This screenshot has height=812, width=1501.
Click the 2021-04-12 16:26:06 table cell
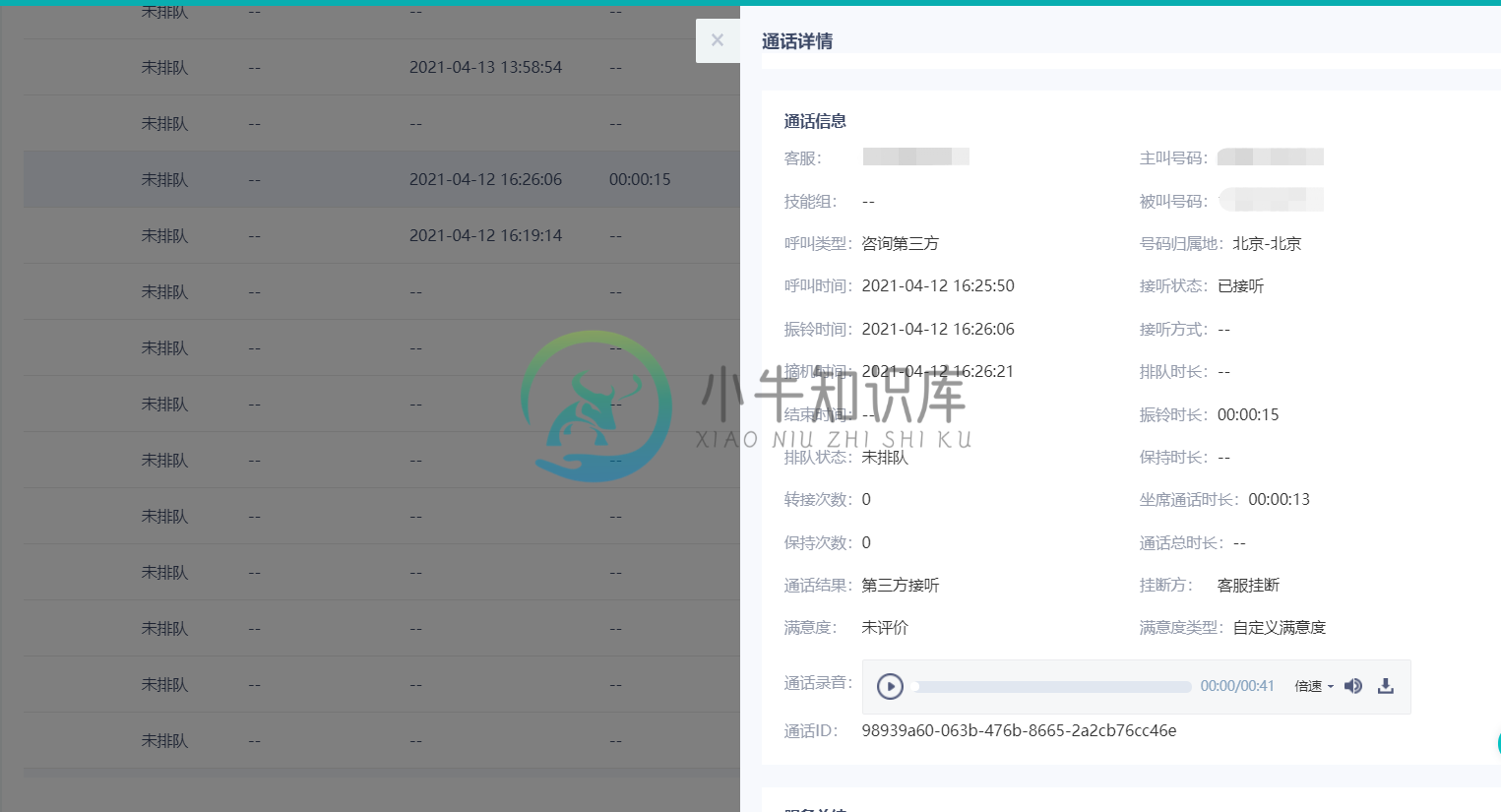coord(485,179)
